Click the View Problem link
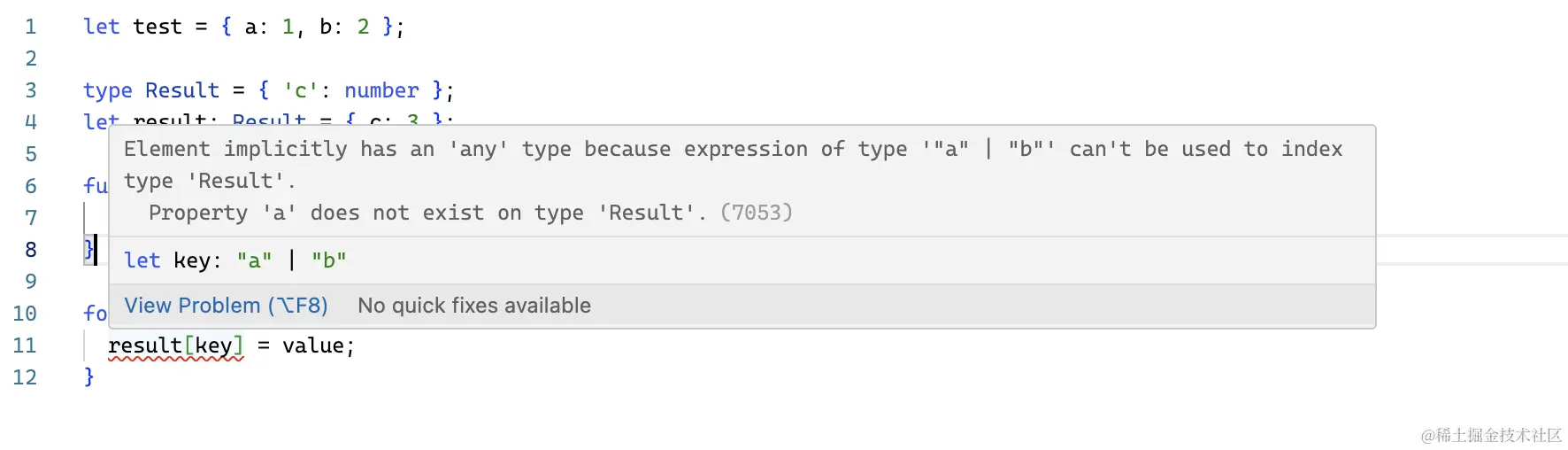Image resolution: width=1568 pixels, height=450 pixels. [226, 306]
